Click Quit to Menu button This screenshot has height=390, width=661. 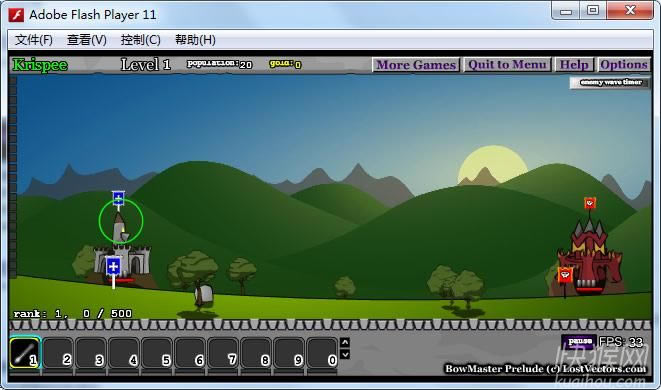coord(508,65)
